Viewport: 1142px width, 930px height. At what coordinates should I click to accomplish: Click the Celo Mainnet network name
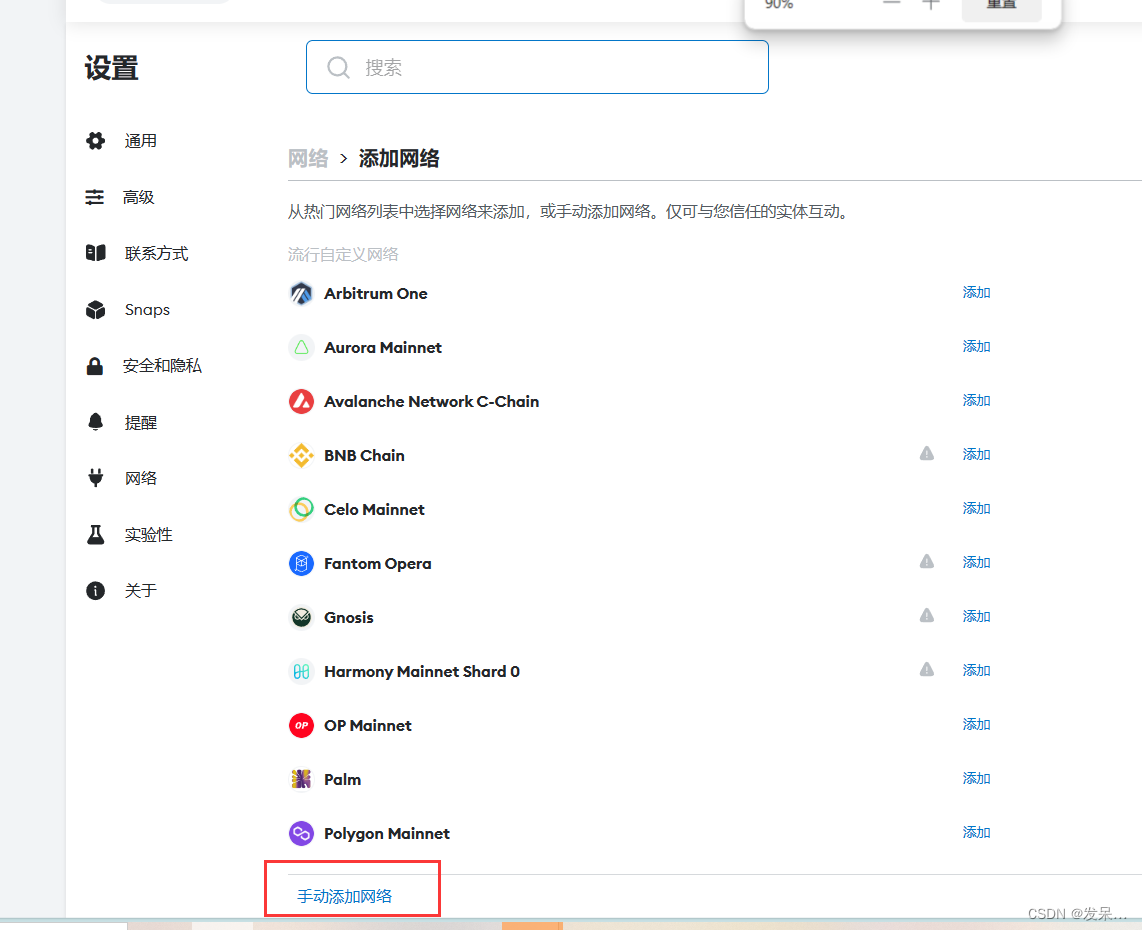tap(374, 509)
